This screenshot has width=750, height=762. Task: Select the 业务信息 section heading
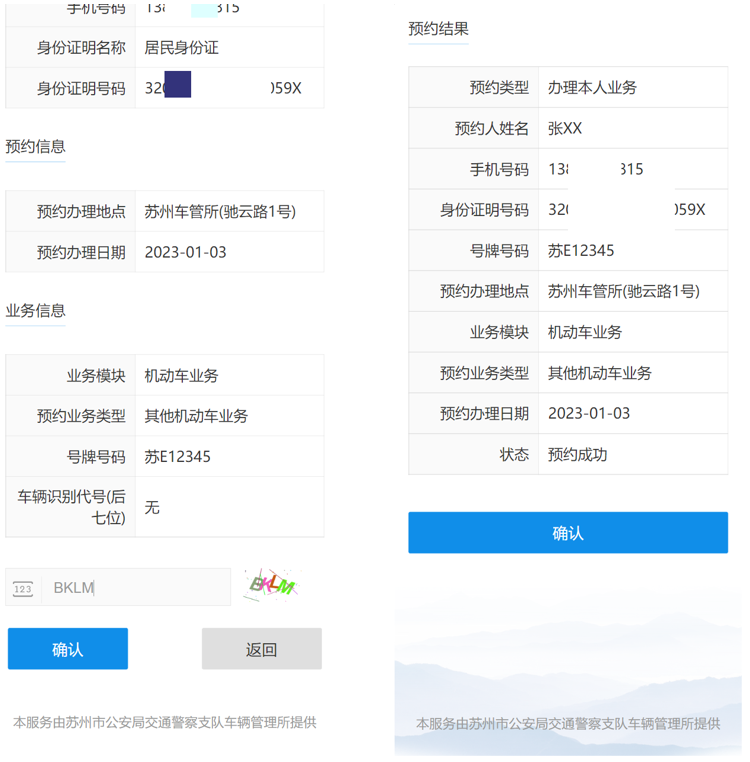pyautogui.click(x=35, y=311)
